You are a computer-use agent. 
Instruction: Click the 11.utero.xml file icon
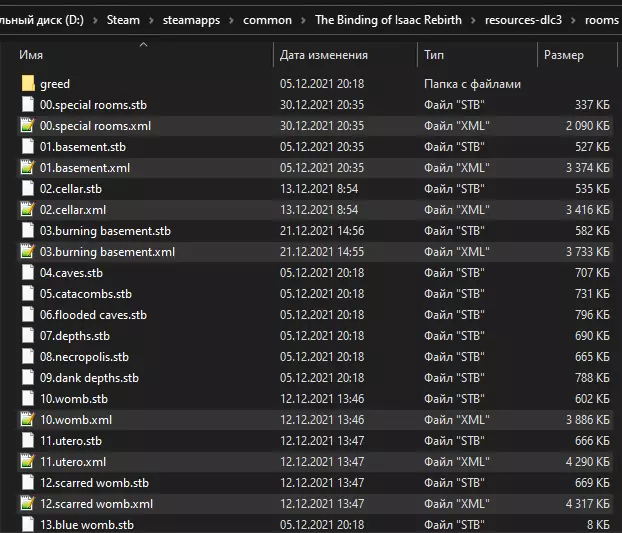[x=27, y=462]
